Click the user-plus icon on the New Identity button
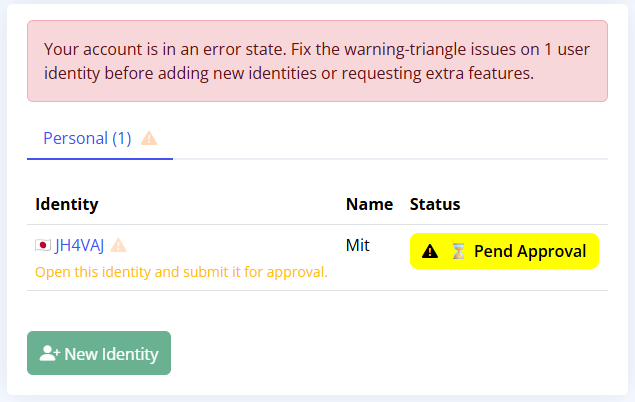Image resolution: width=635 pixels, height=402 pixels. [x=49, y=353]
